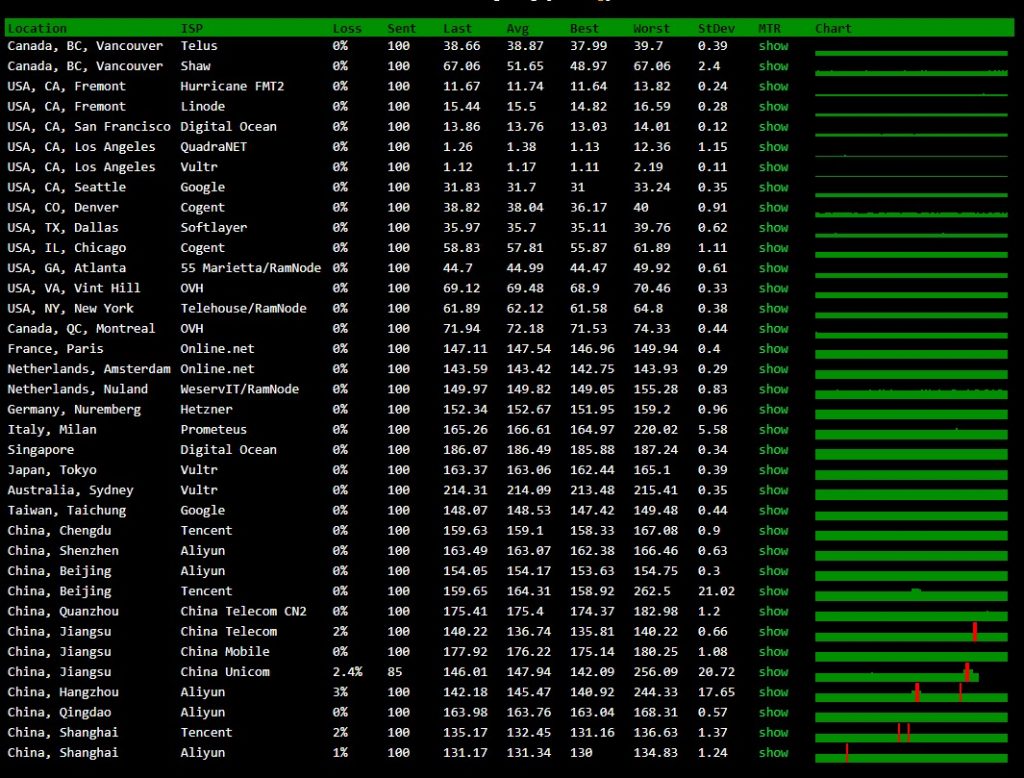The width and height of the screenshot is (1024, 778).
Task: Select StDev value '21.02' in the Tencent Beijing row
Action: [716, 591]
